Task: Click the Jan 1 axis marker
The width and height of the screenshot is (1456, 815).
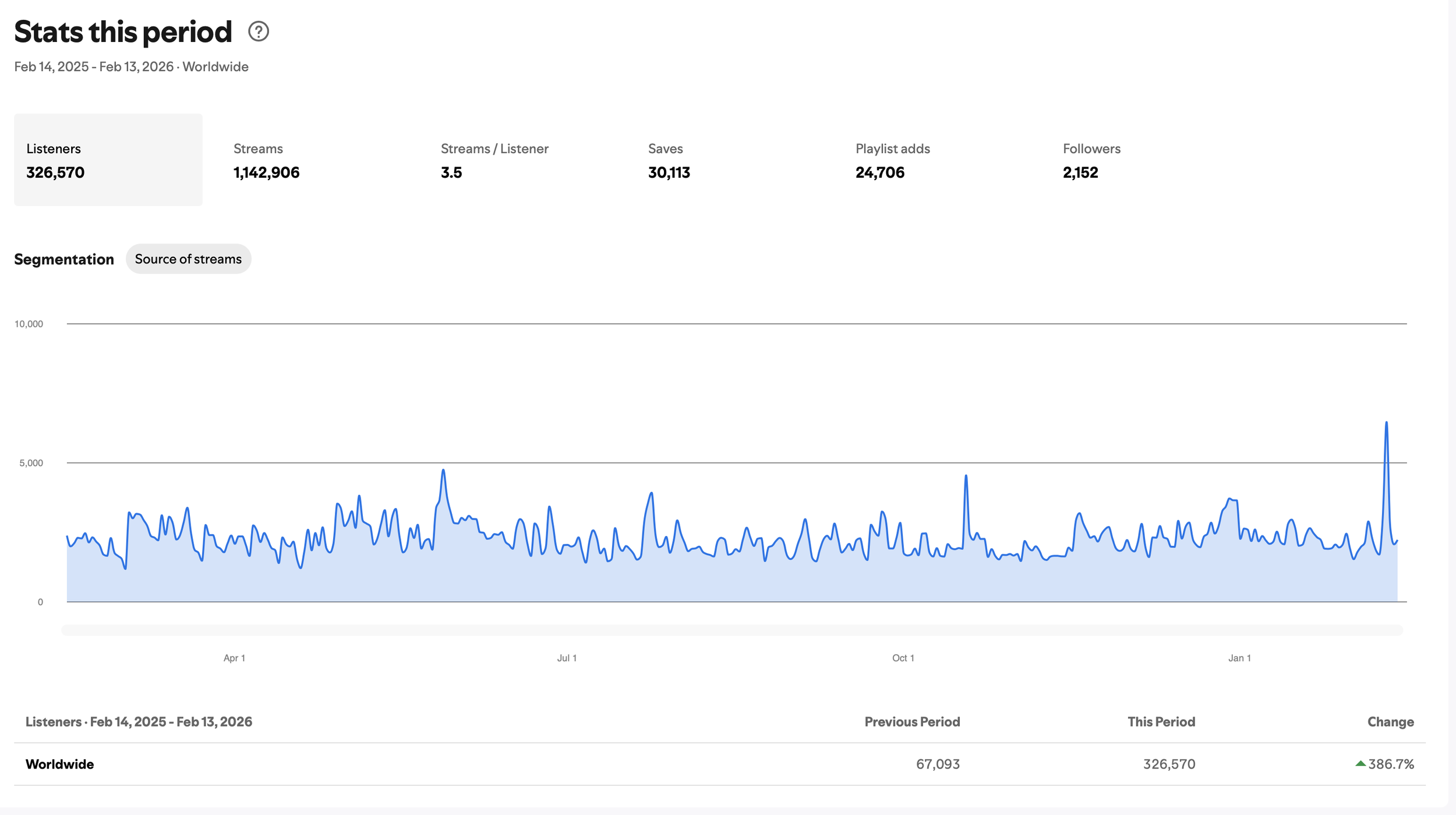Action: point(1239,658)
